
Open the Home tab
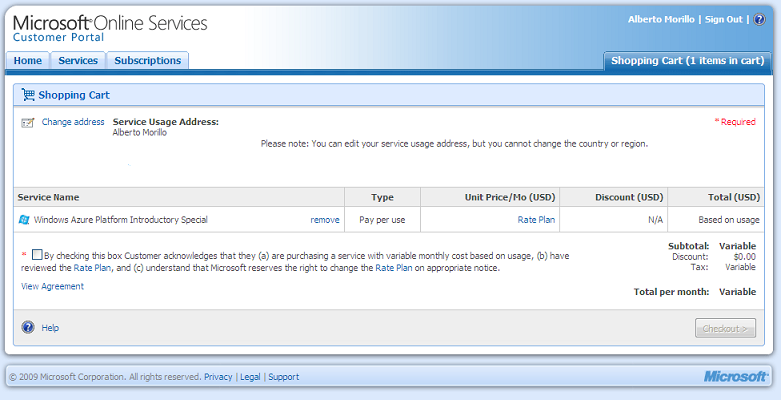(27, 60)
